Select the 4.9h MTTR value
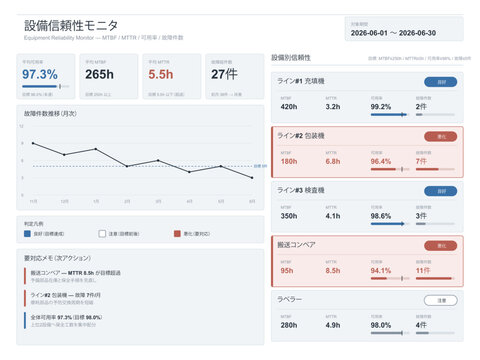This screenshot has width=480, height=360. (x=333, y=325)
